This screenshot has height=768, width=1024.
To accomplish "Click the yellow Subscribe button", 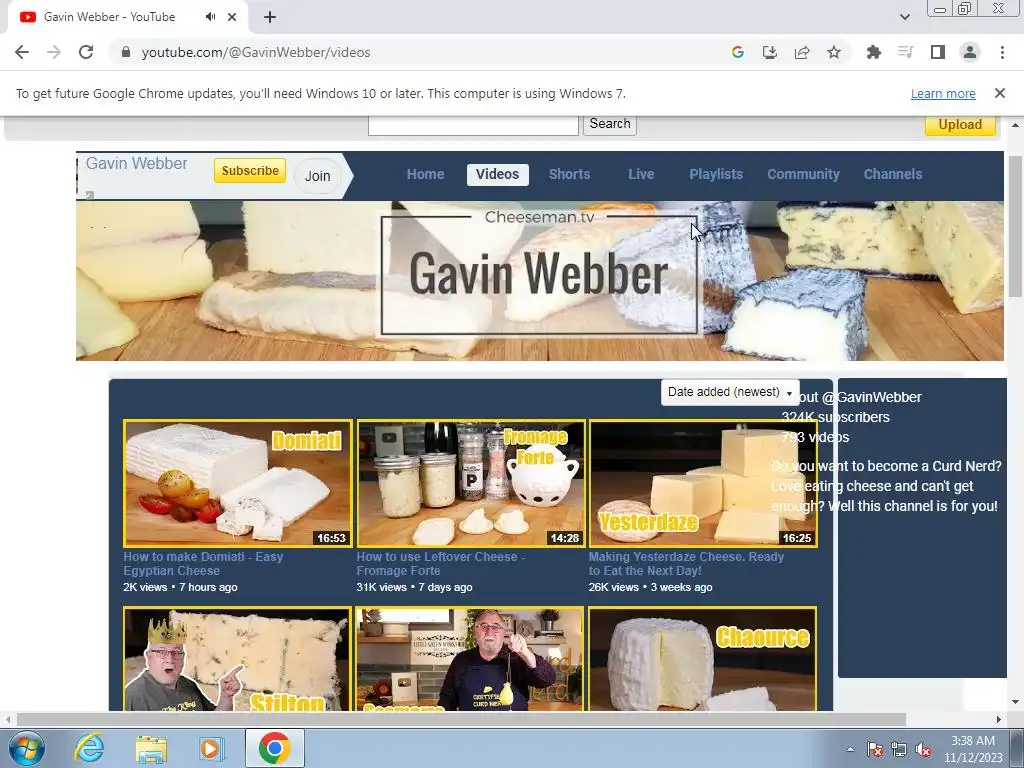I will (x=250, y=170).
